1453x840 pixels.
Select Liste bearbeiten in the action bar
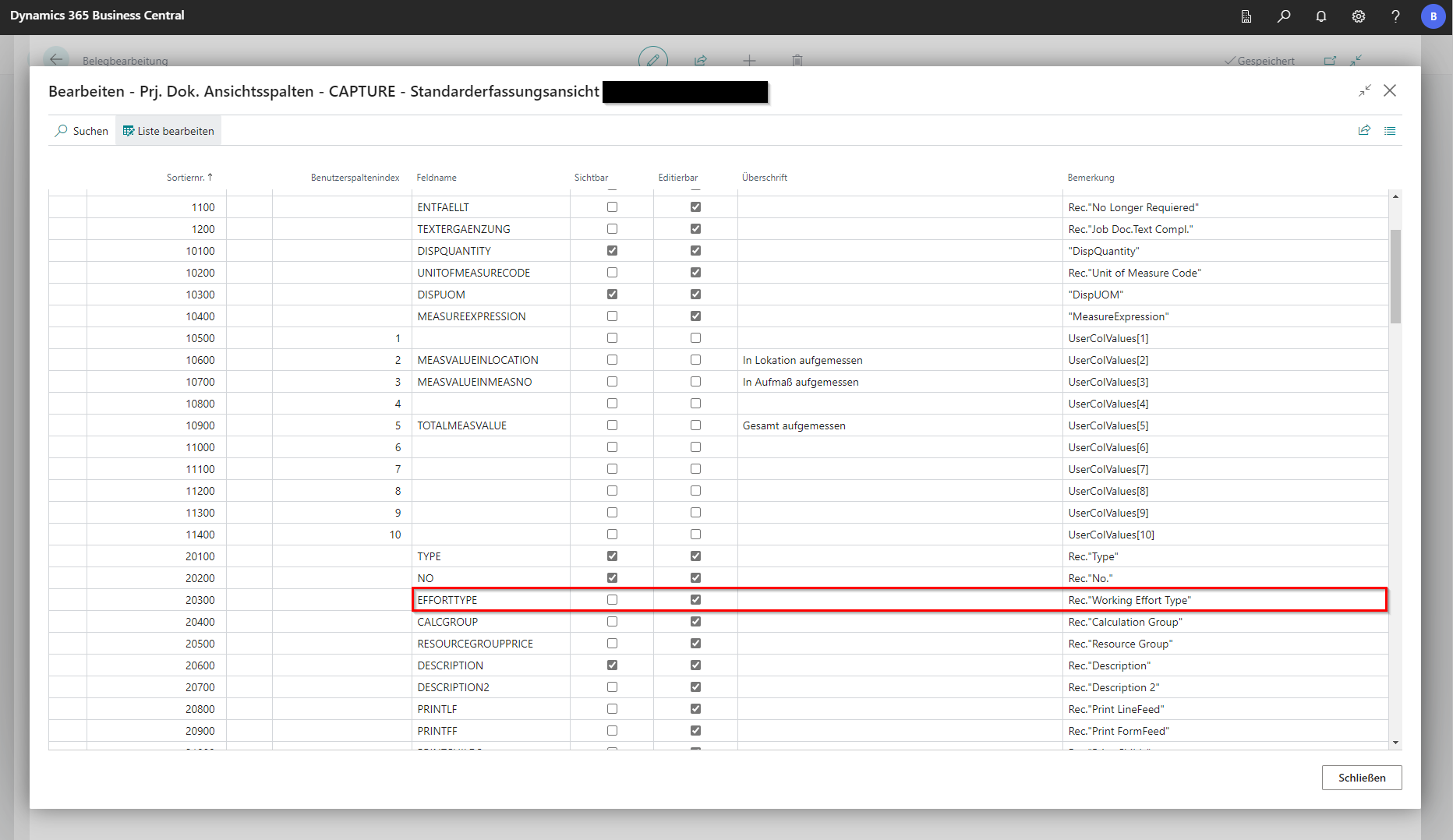[168, 131]
